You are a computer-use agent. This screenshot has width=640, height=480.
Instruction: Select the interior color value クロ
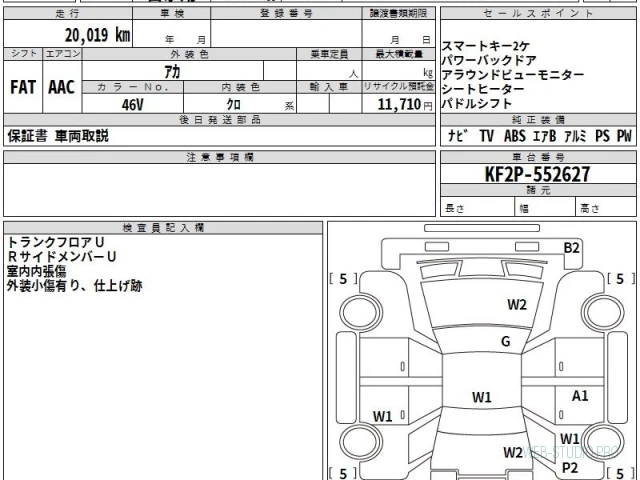click(x=233, y=104)
